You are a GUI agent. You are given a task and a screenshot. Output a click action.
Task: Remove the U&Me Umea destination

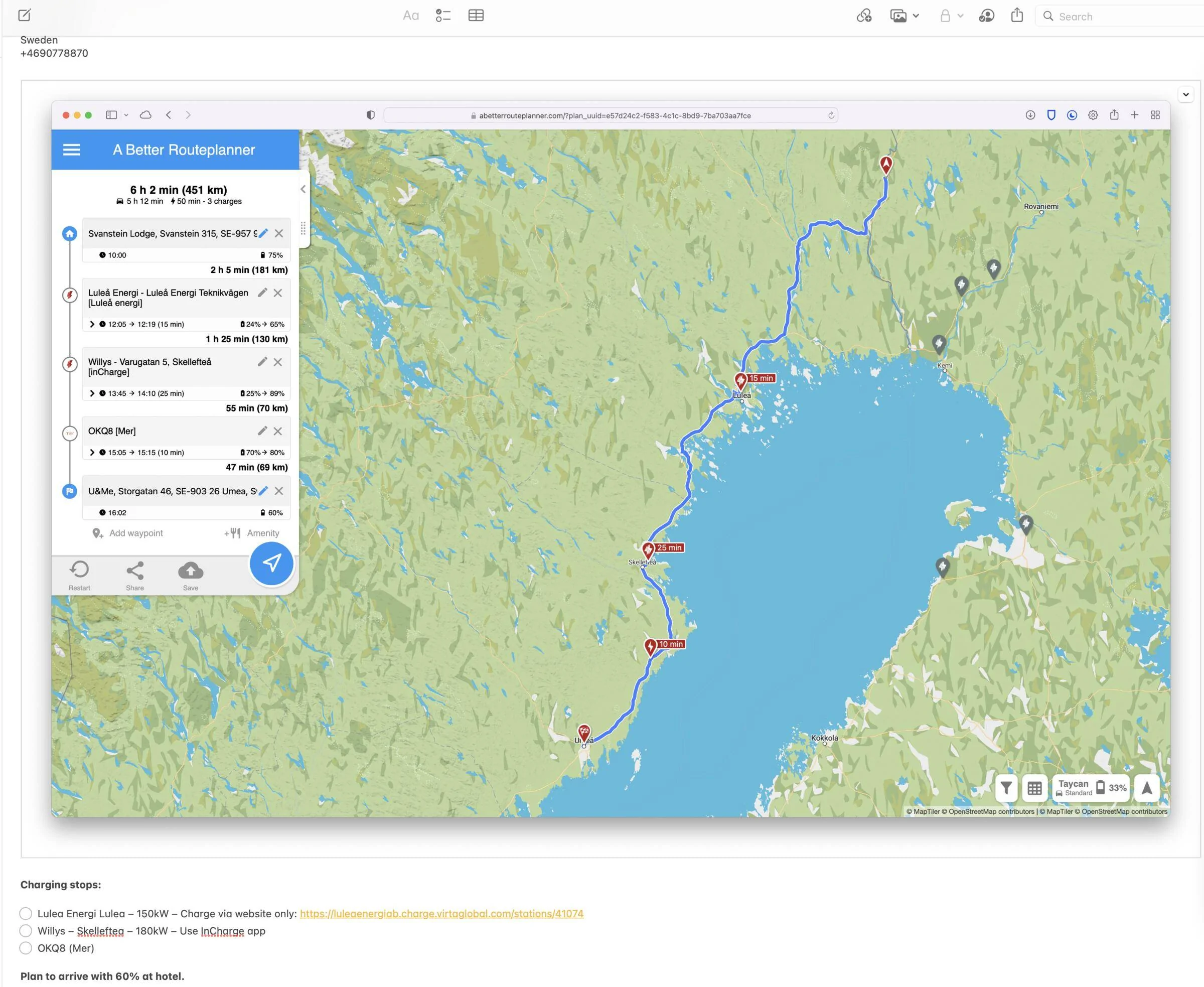click(278, 491)
